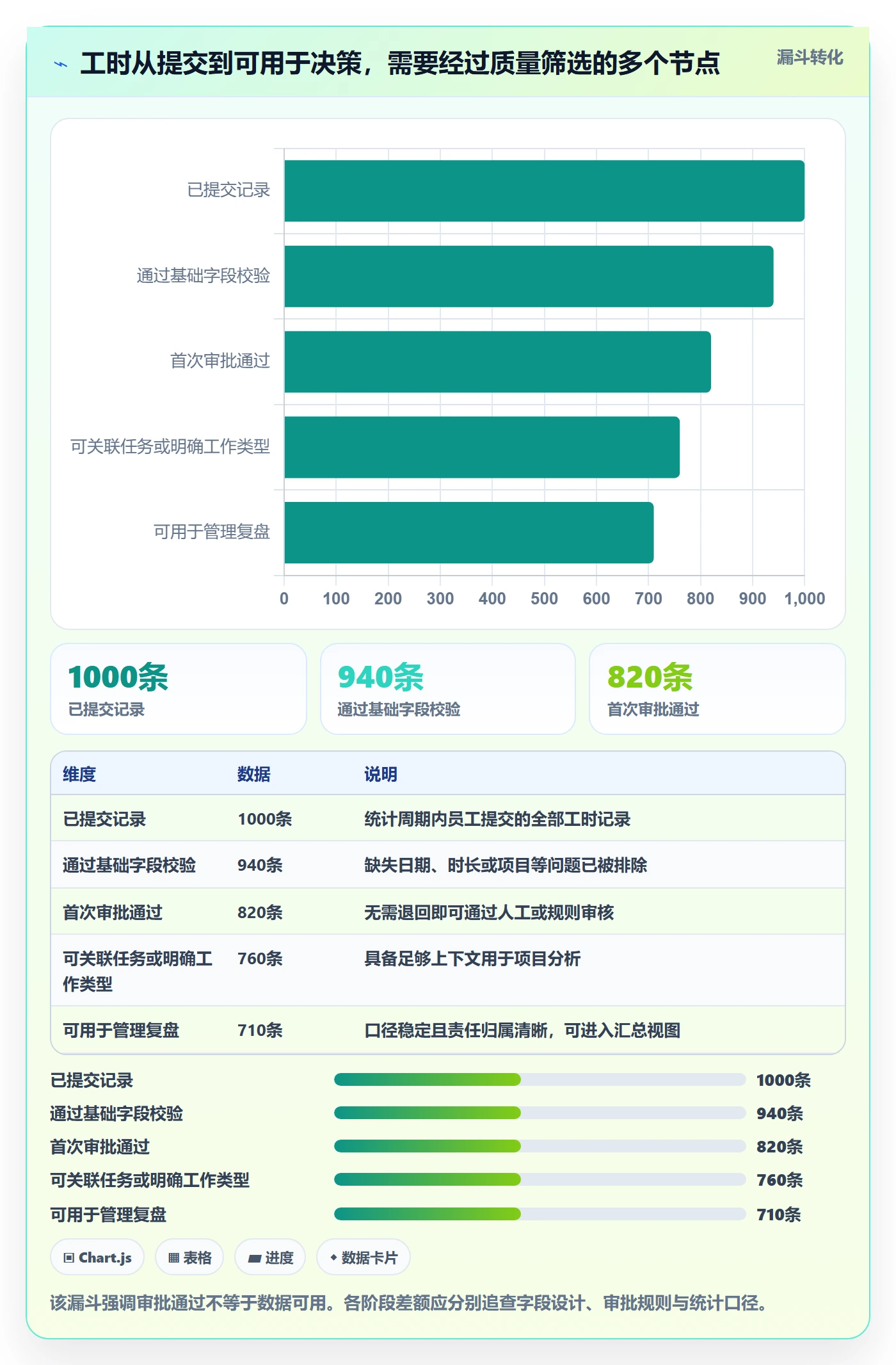Select the 710条 table cell
Screen dimensions: 896x1365
click(260, 1030)
